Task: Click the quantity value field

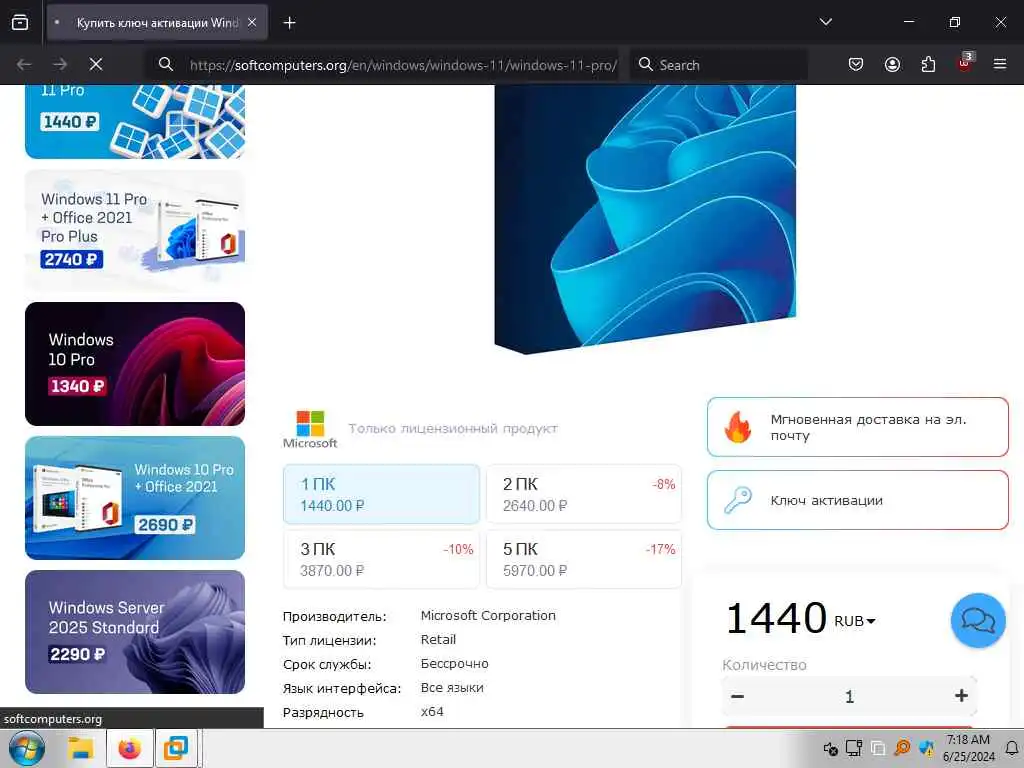Action: 849,697
